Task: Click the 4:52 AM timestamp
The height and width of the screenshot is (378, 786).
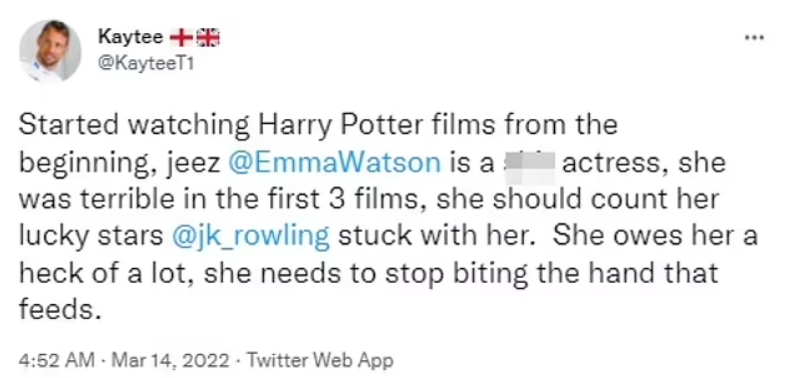Action: [x=57, y=360]
